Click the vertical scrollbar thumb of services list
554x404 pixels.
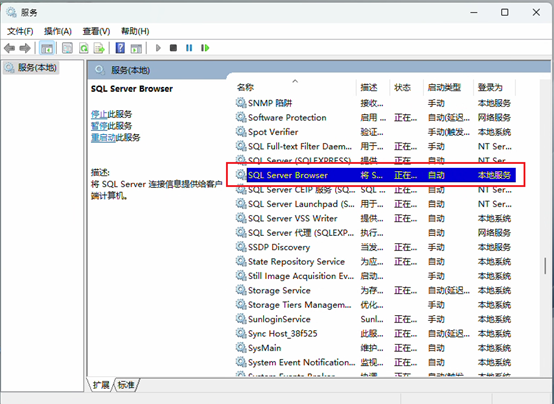point(545,266)
